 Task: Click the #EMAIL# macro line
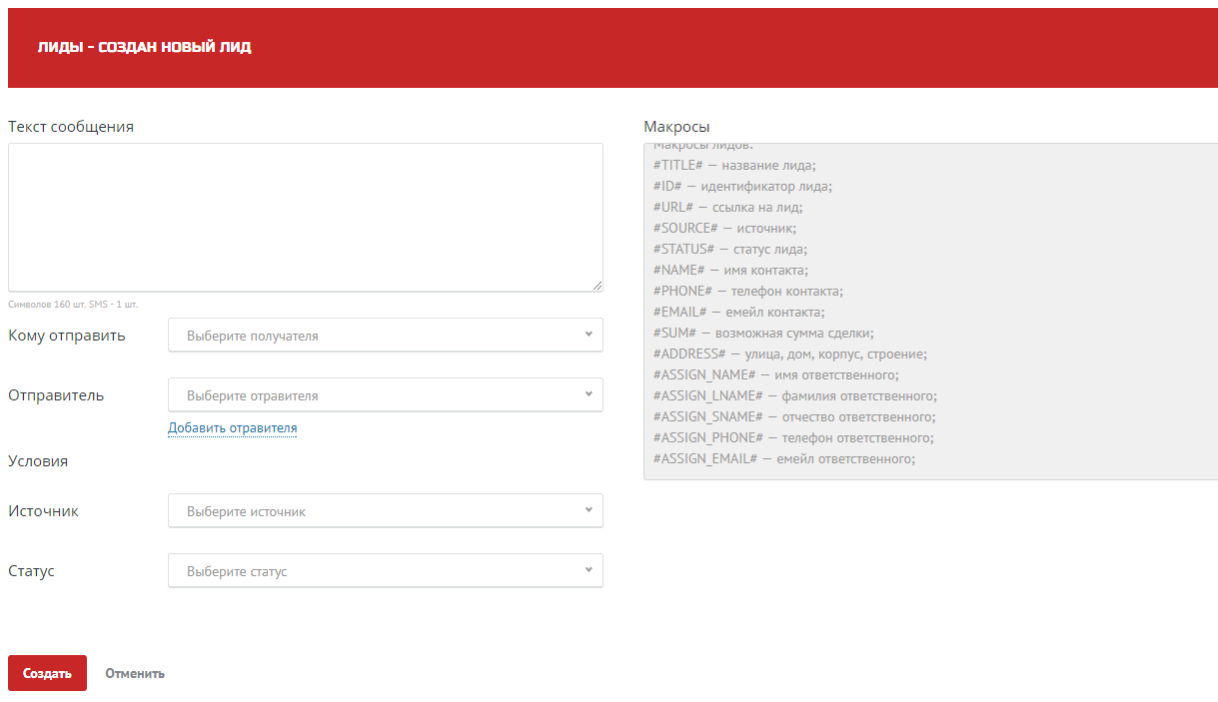[739, 312]
